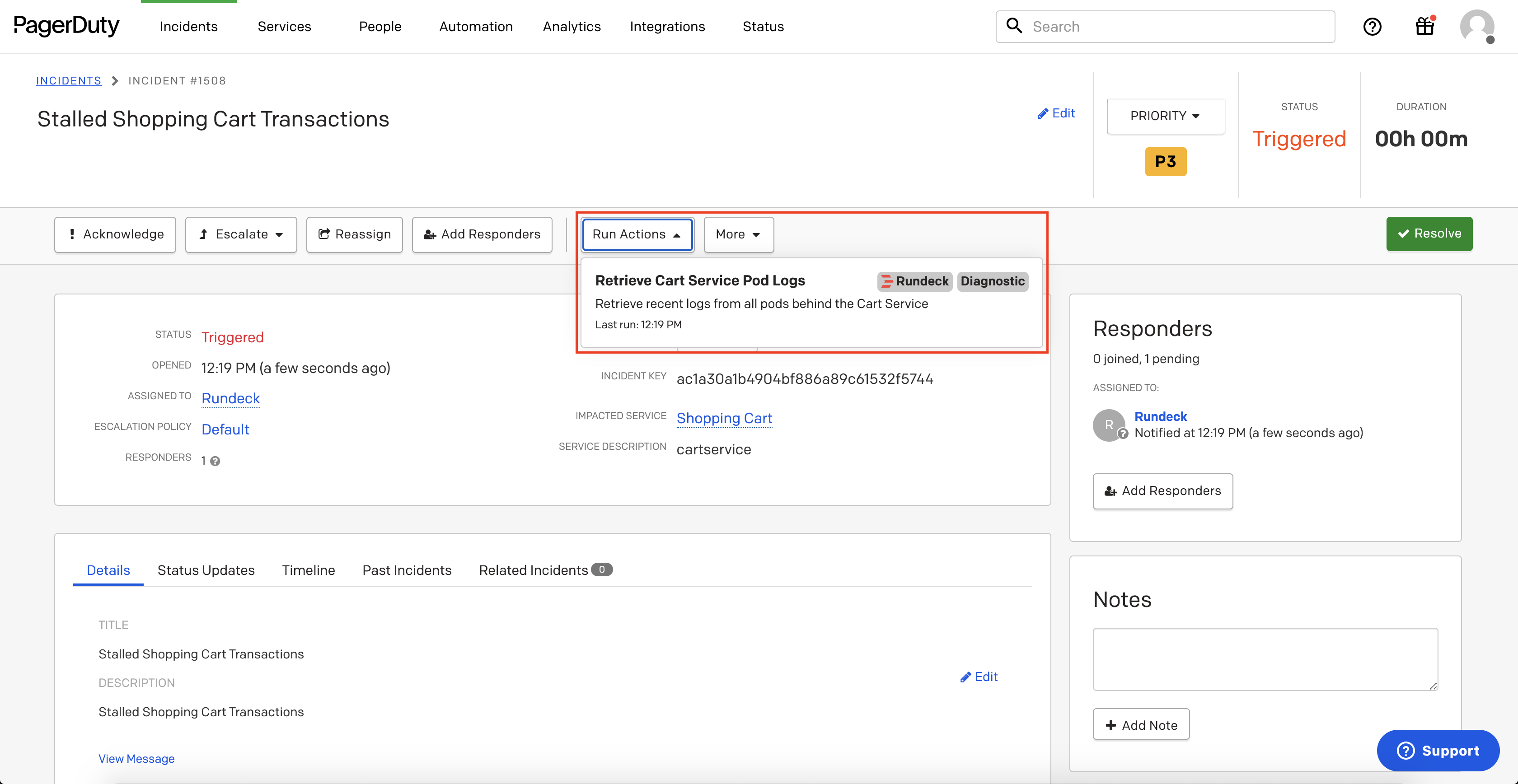Switch to the Timeline tab
1518x784 pixels.
coord(308,570)
